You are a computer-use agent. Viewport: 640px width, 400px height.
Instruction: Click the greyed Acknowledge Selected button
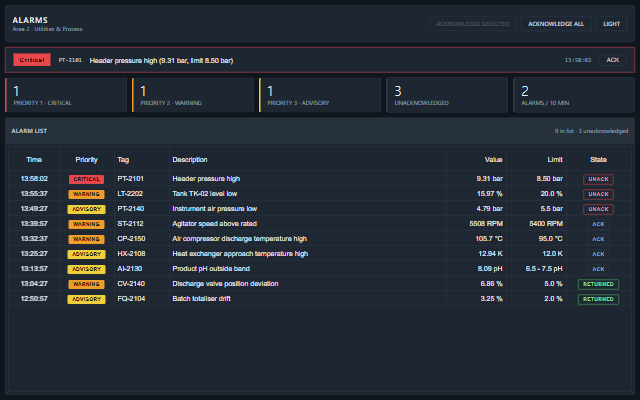click(x=473, y=24)
